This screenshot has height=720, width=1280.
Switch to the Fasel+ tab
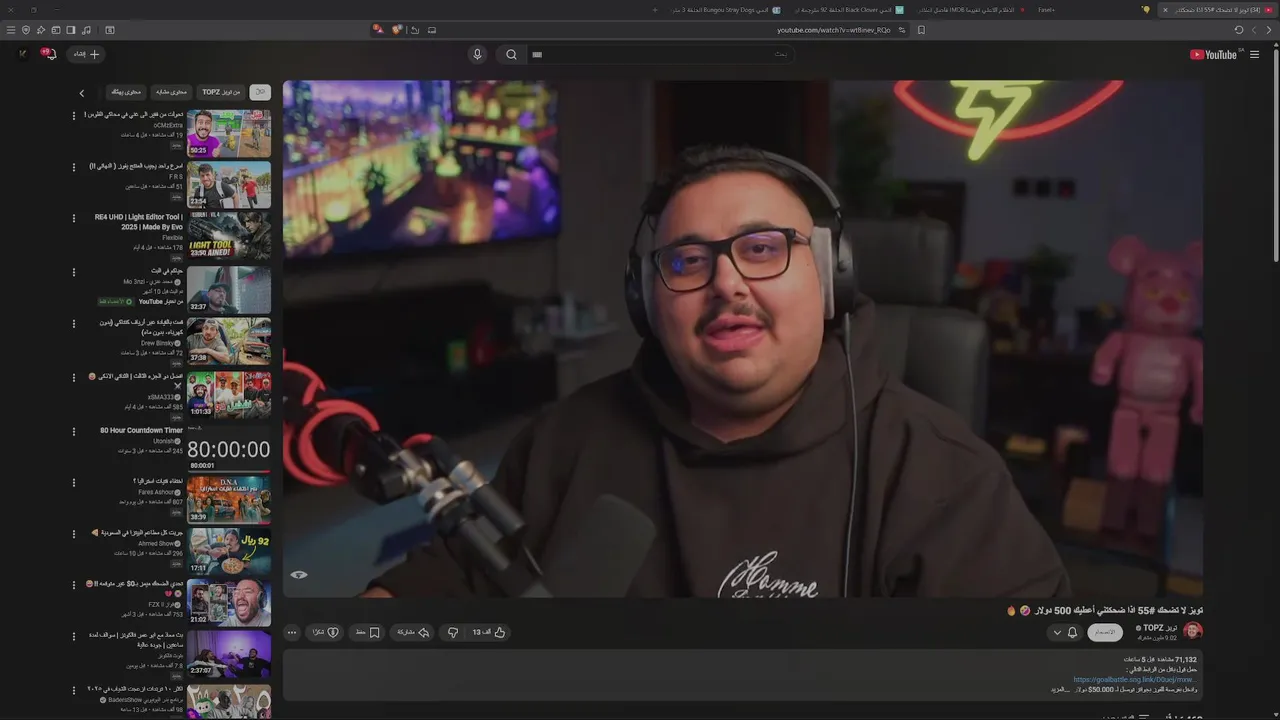[1046, 10]
